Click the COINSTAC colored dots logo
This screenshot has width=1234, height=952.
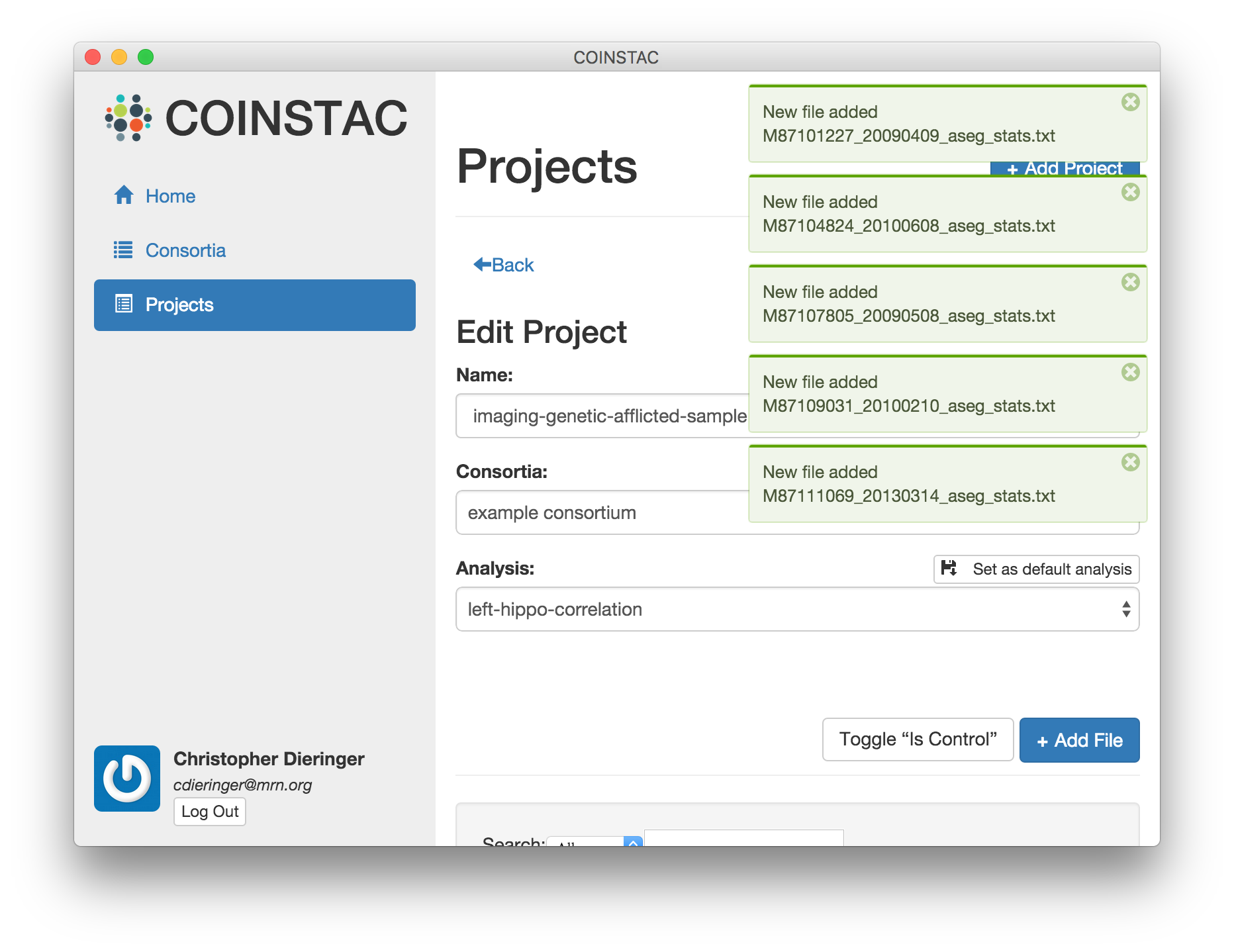pyautogui.click(x=128, y=118)
